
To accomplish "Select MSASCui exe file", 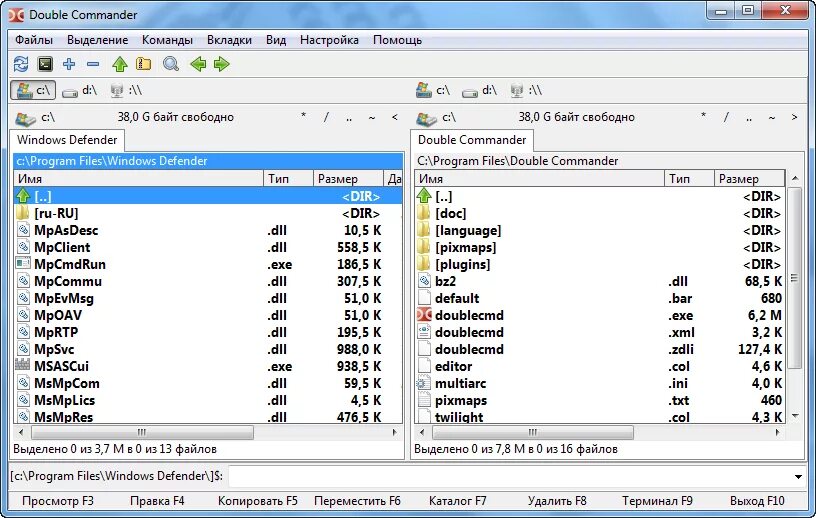I will point(208,367).
